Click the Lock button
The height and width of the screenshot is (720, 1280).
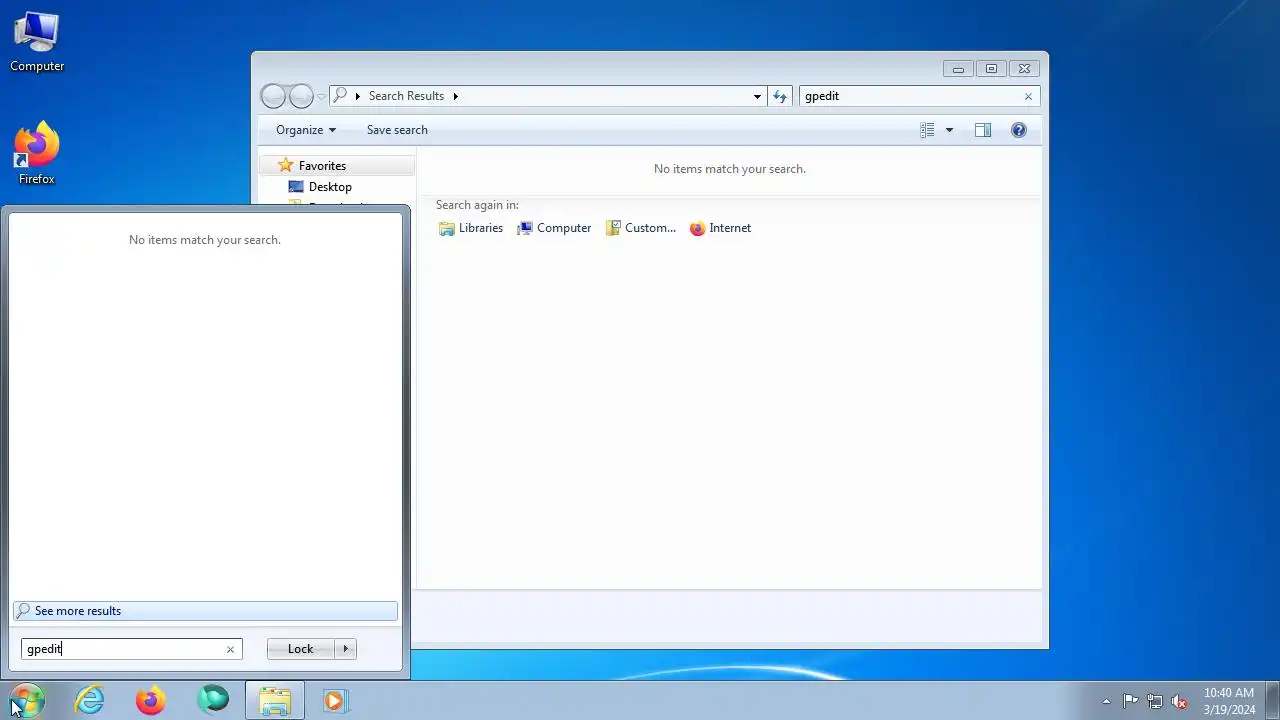point(301,649)
